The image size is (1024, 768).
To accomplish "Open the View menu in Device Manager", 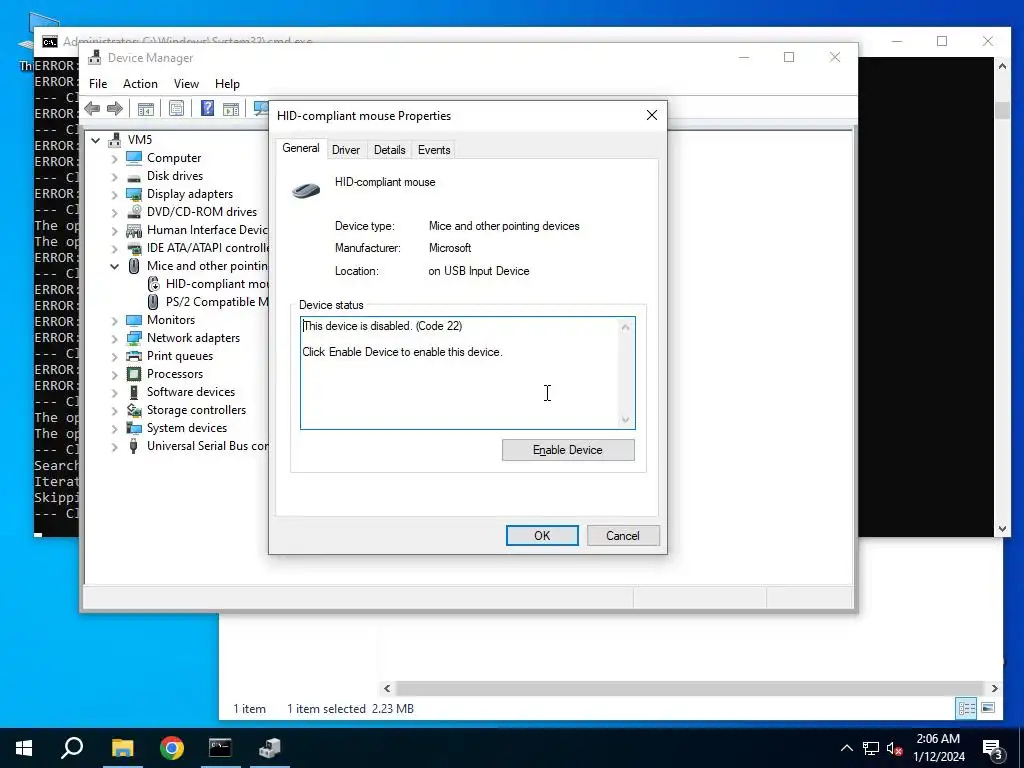I will click(x=186, y=84).
